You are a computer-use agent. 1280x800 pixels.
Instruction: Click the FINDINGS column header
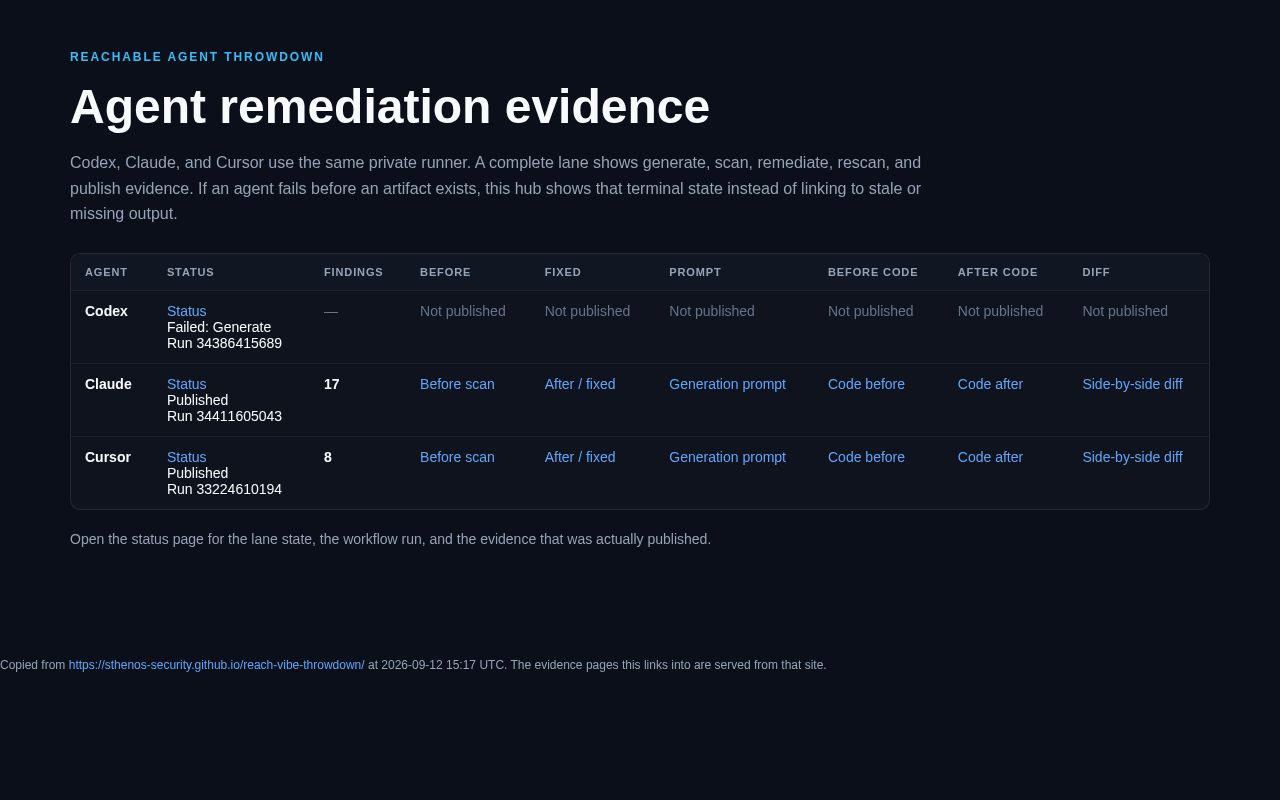[353, 272]
